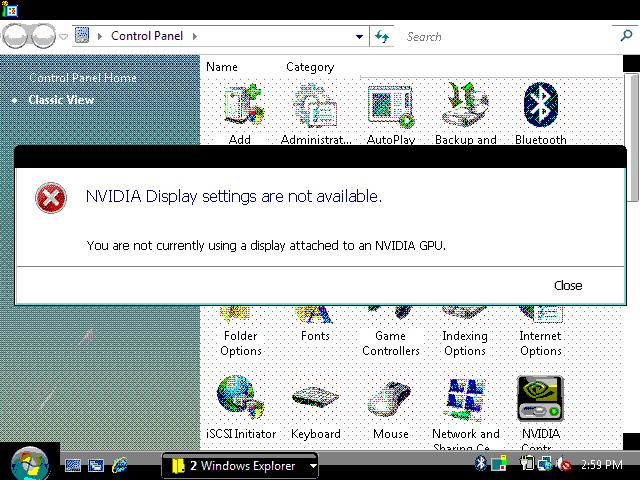
Task: Expand arrow before Control Panel breadcrumb
Action: pos(100,36)
